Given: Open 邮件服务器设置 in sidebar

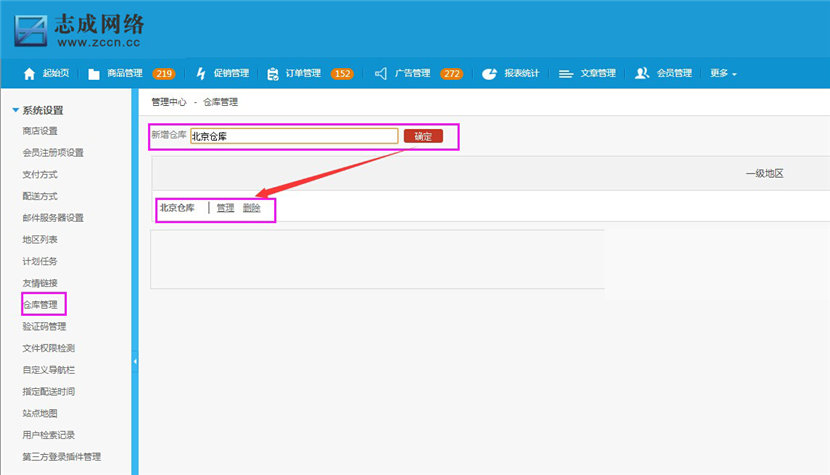Looking at the screenshot, I should (53, 218).
